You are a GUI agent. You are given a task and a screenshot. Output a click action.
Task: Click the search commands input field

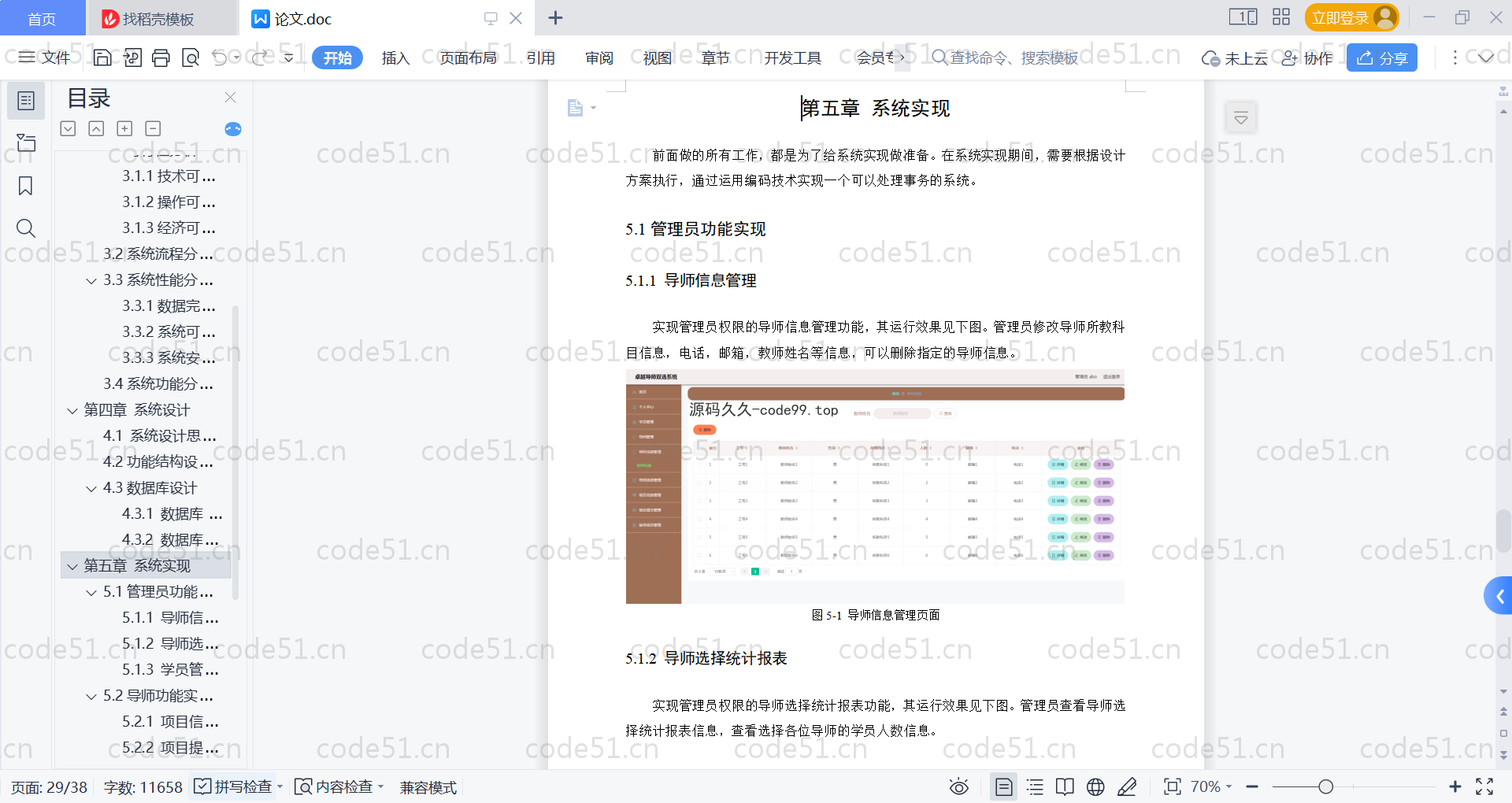(1006, 57)
